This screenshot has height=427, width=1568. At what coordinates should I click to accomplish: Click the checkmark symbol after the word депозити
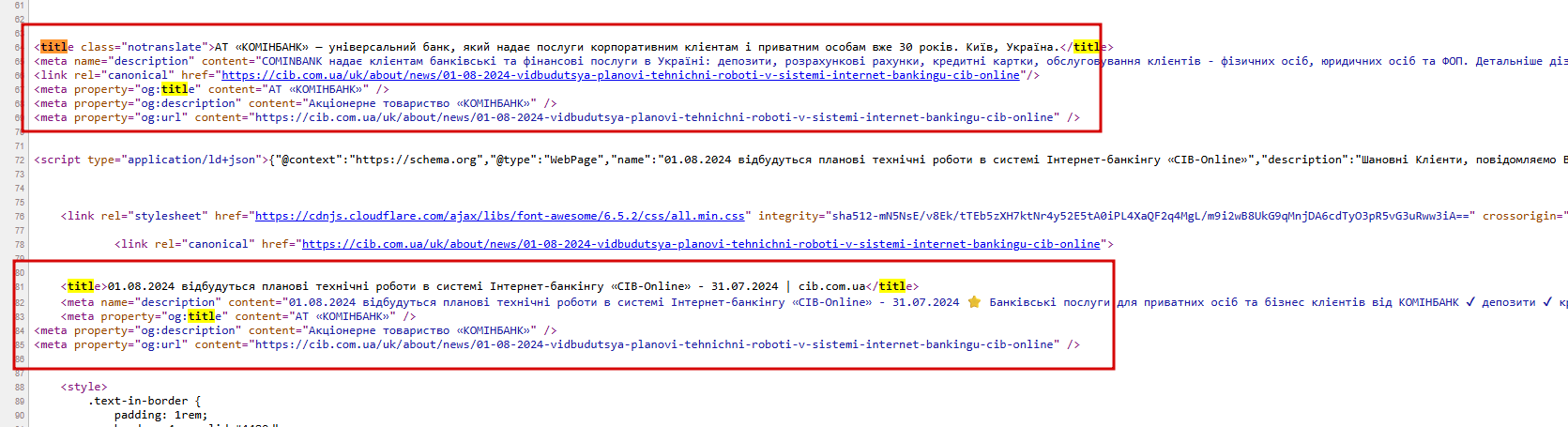coord(1547,302)
